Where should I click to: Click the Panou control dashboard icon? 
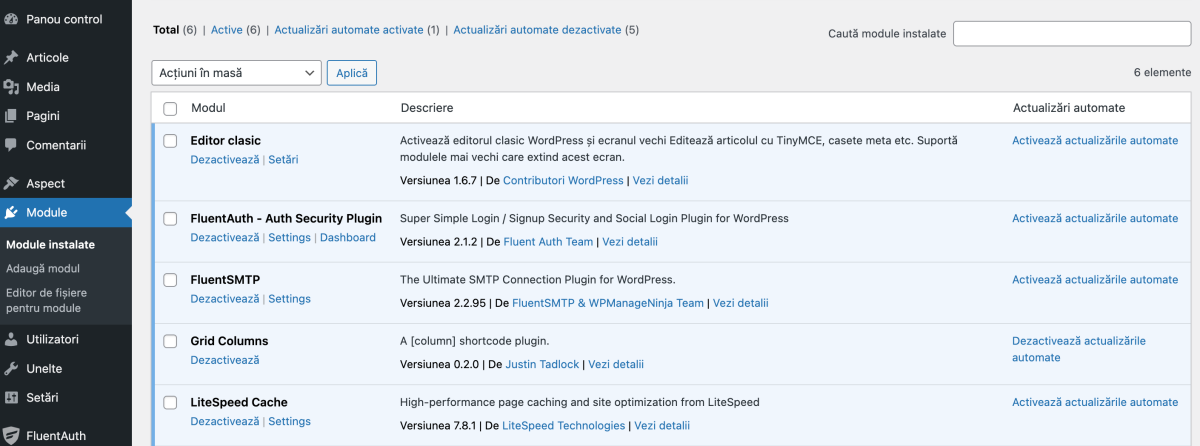[x=11, y=19]
